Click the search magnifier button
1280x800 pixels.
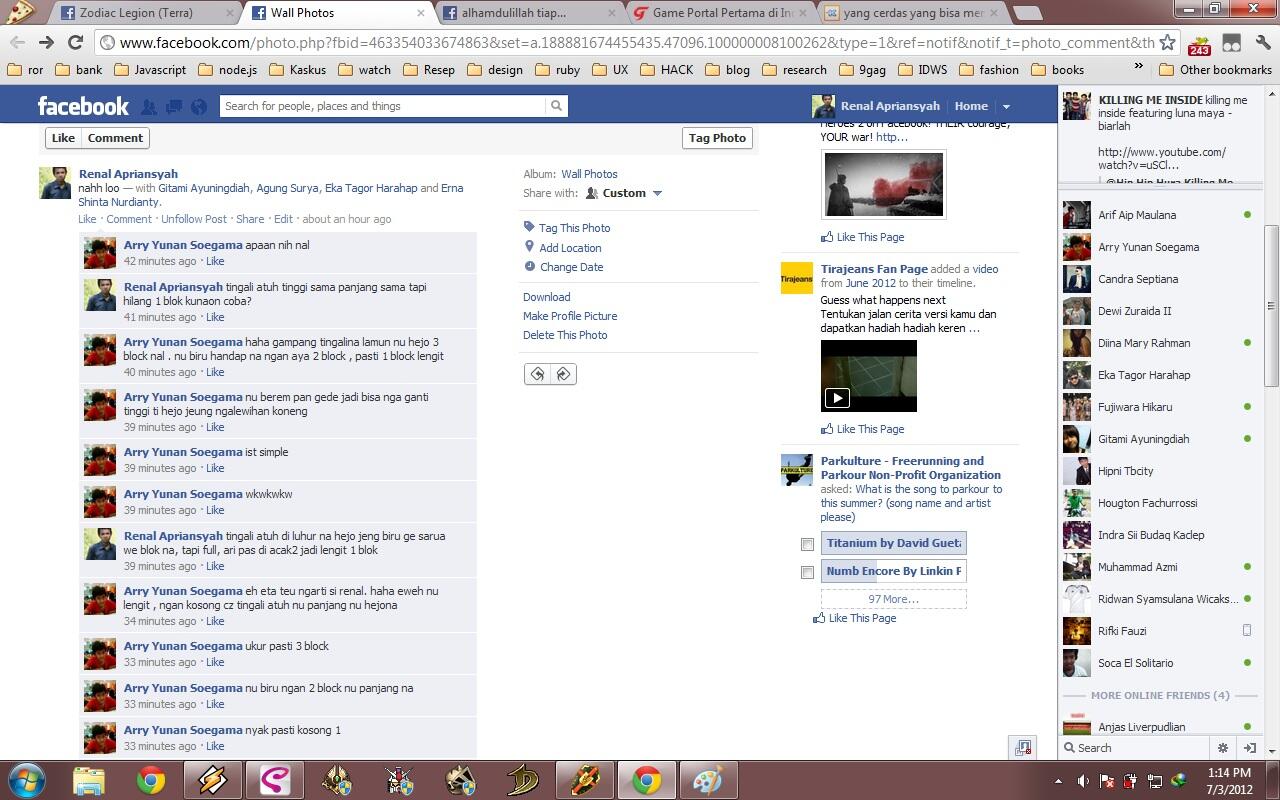[556, 106]
